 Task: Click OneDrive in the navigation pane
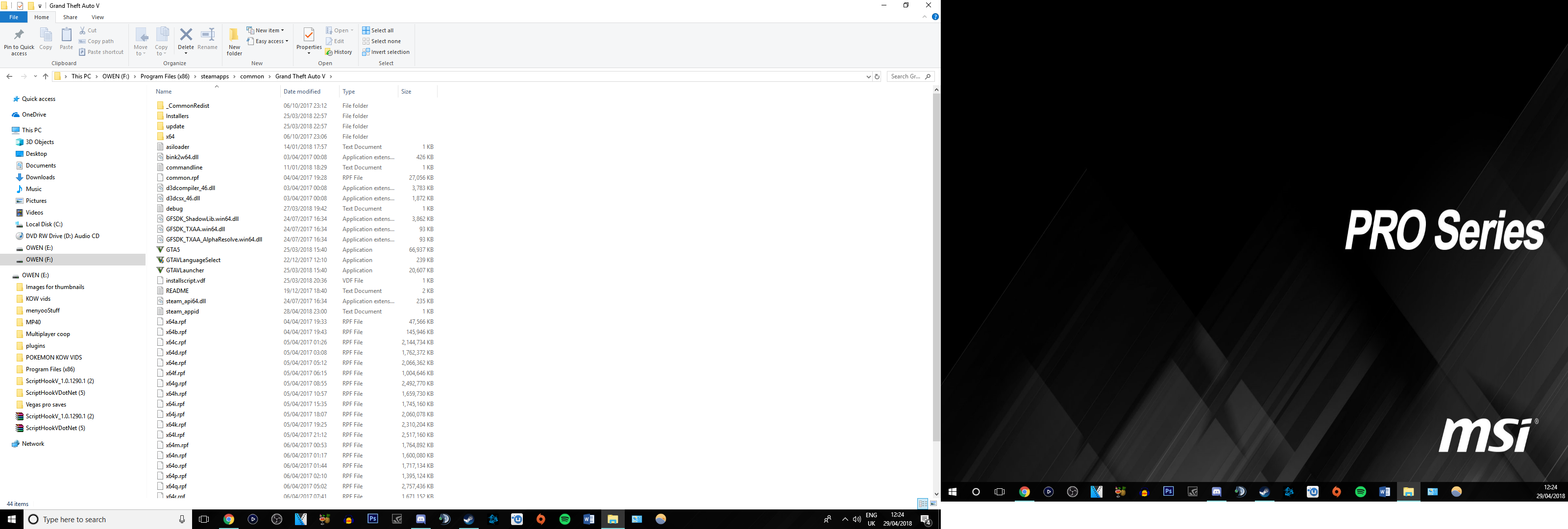point(33,115)
